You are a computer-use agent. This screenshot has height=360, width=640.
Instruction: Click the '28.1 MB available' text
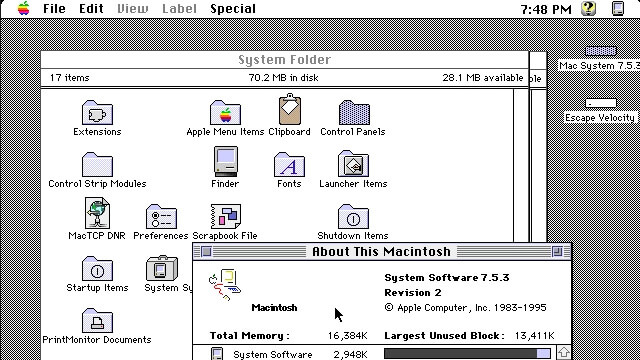pos(483,78)
